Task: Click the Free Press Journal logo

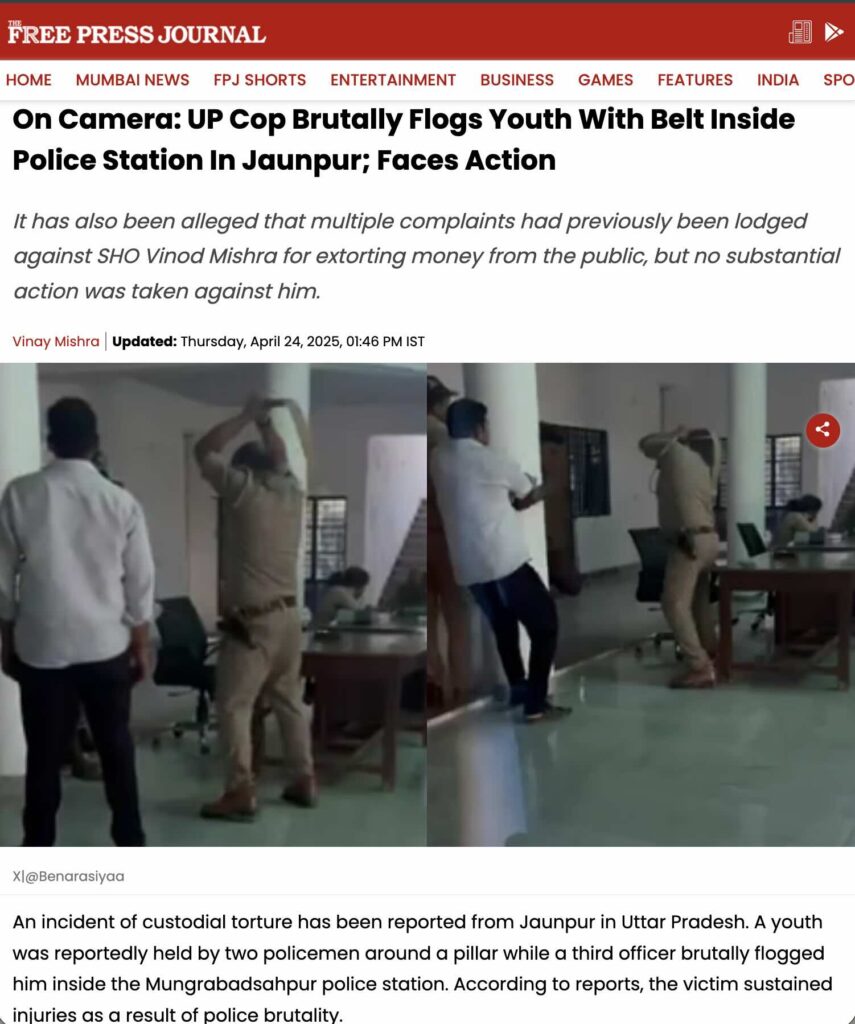Action: [137, 33]
